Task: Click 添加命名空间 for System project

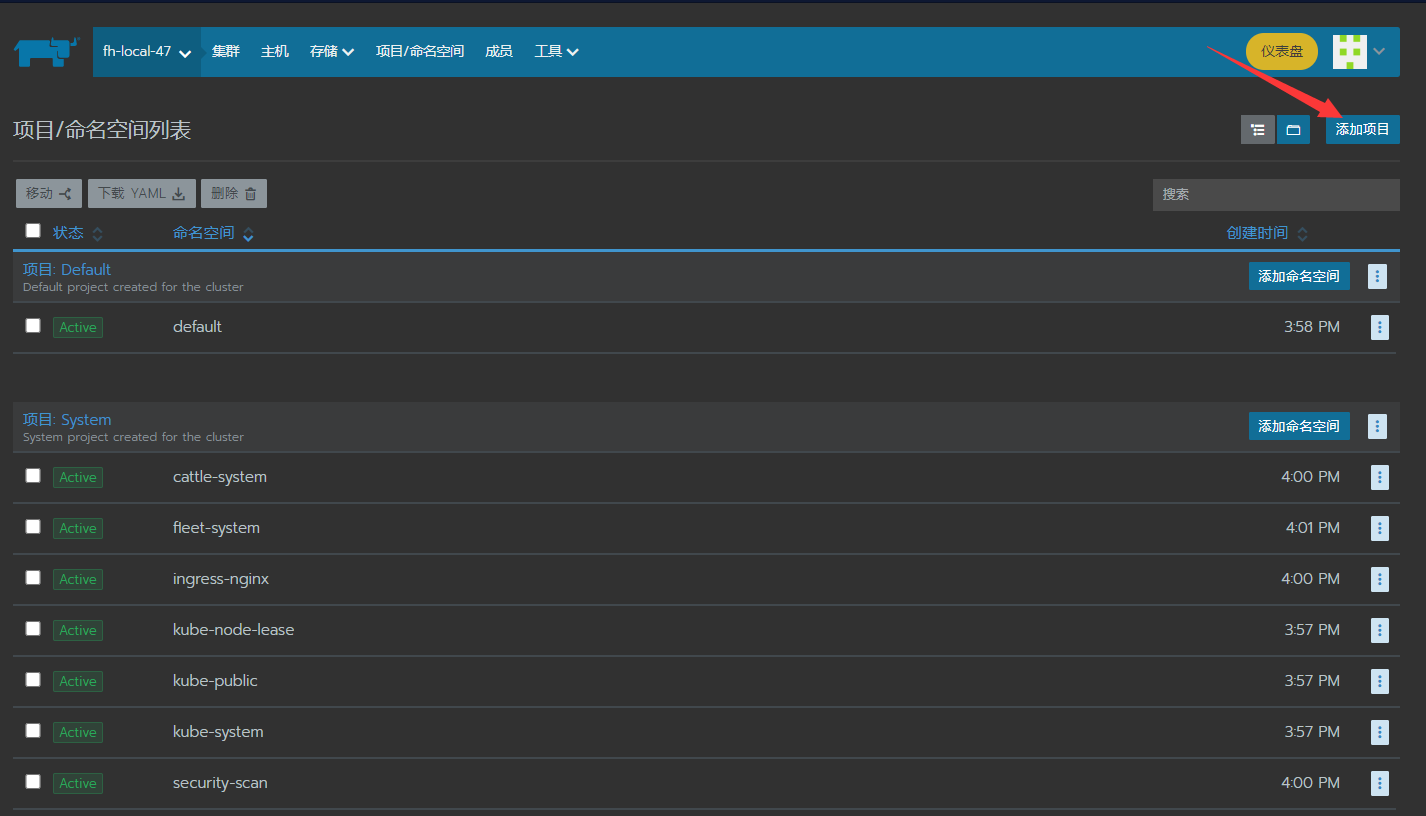Action: tap(1299, 427)
